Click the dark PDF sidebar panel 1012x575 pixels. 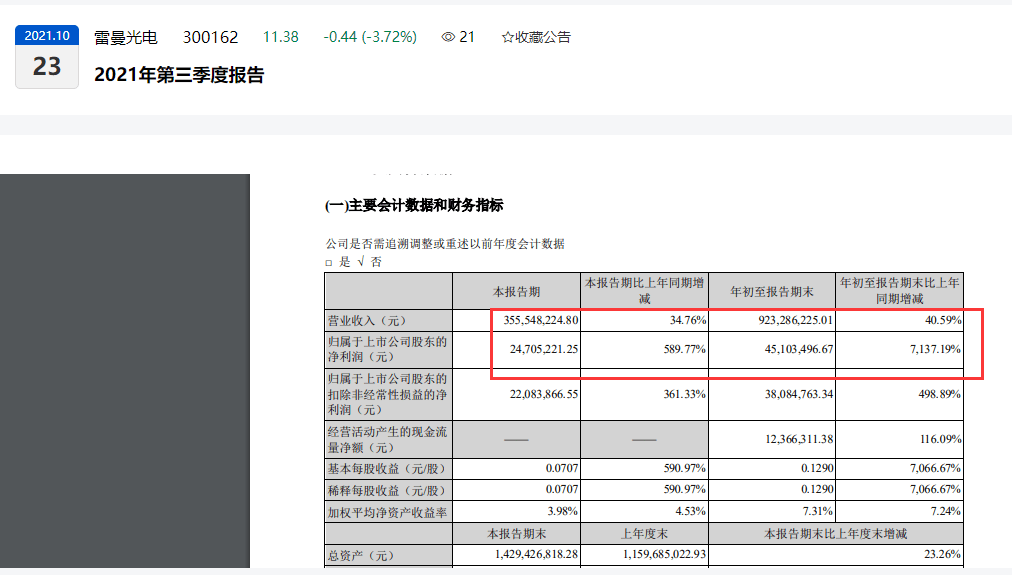pyautogui.click(x=124, y=370)
